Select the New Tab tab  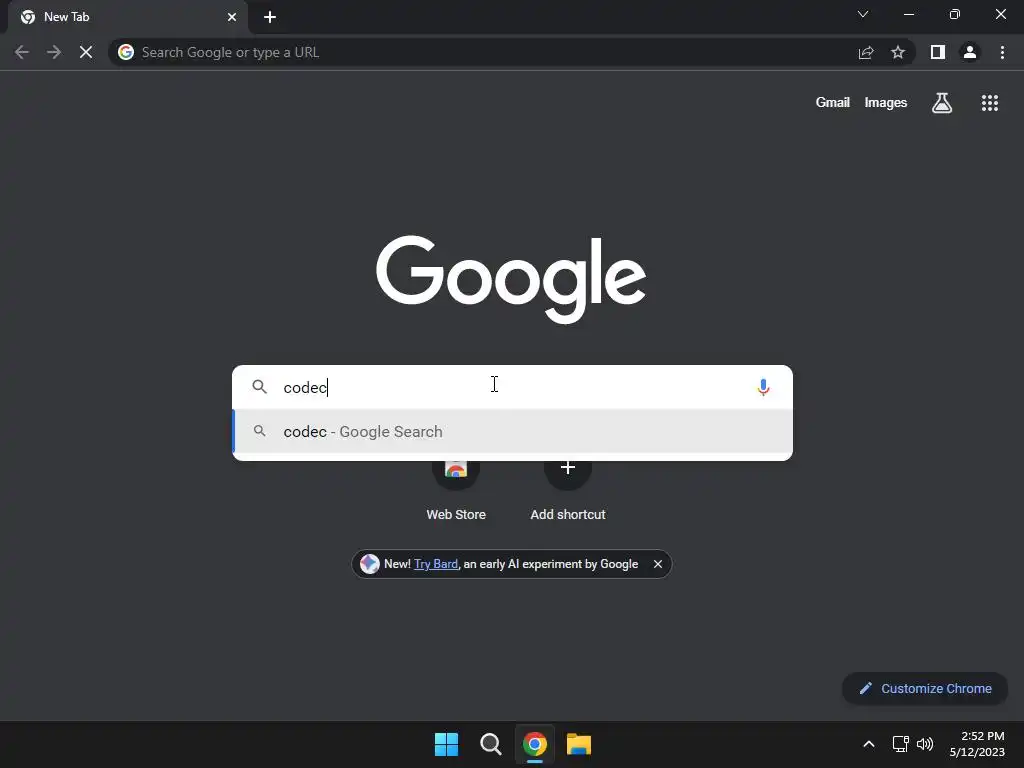(x=127, y=17)
